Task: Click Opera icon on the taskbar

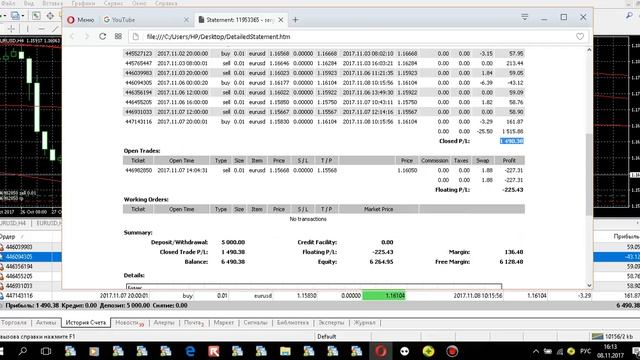Action: [380, 351]
